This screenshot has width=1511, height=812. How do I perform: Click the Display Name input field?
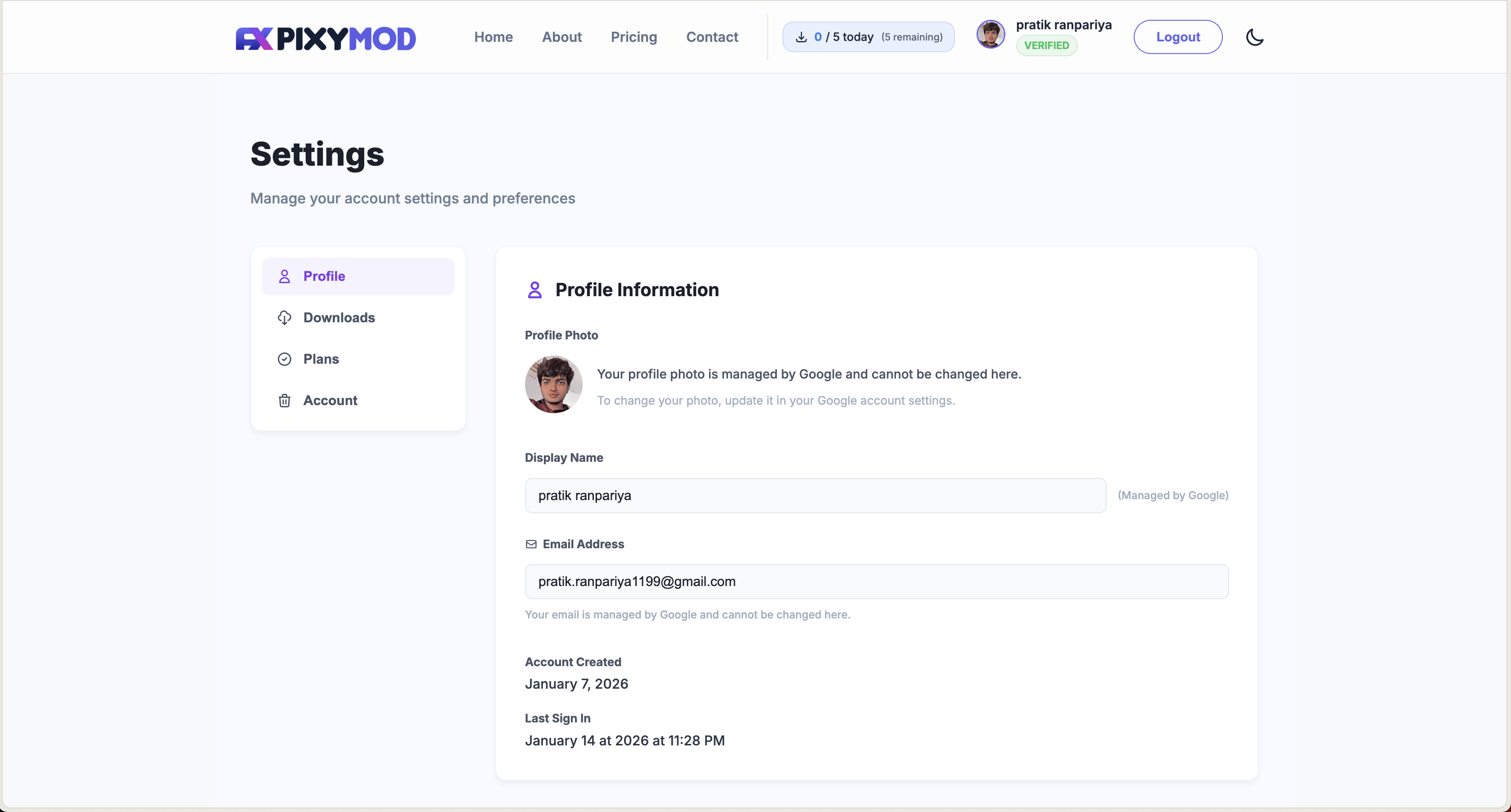pyautogui.click(x=815, y=496)
